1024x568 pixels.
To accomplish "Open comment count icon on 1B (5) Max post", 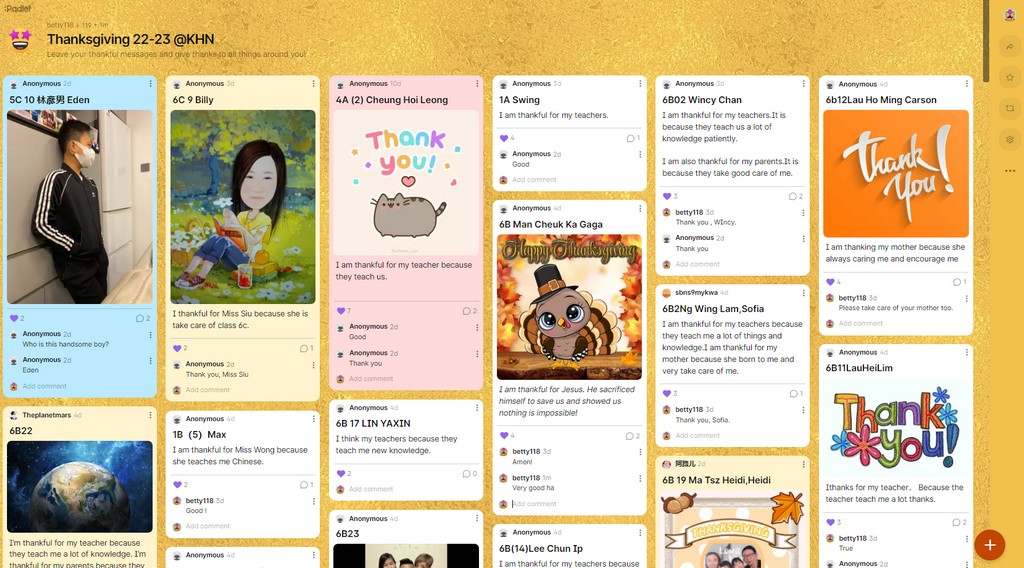I will [x=306, y=484].
